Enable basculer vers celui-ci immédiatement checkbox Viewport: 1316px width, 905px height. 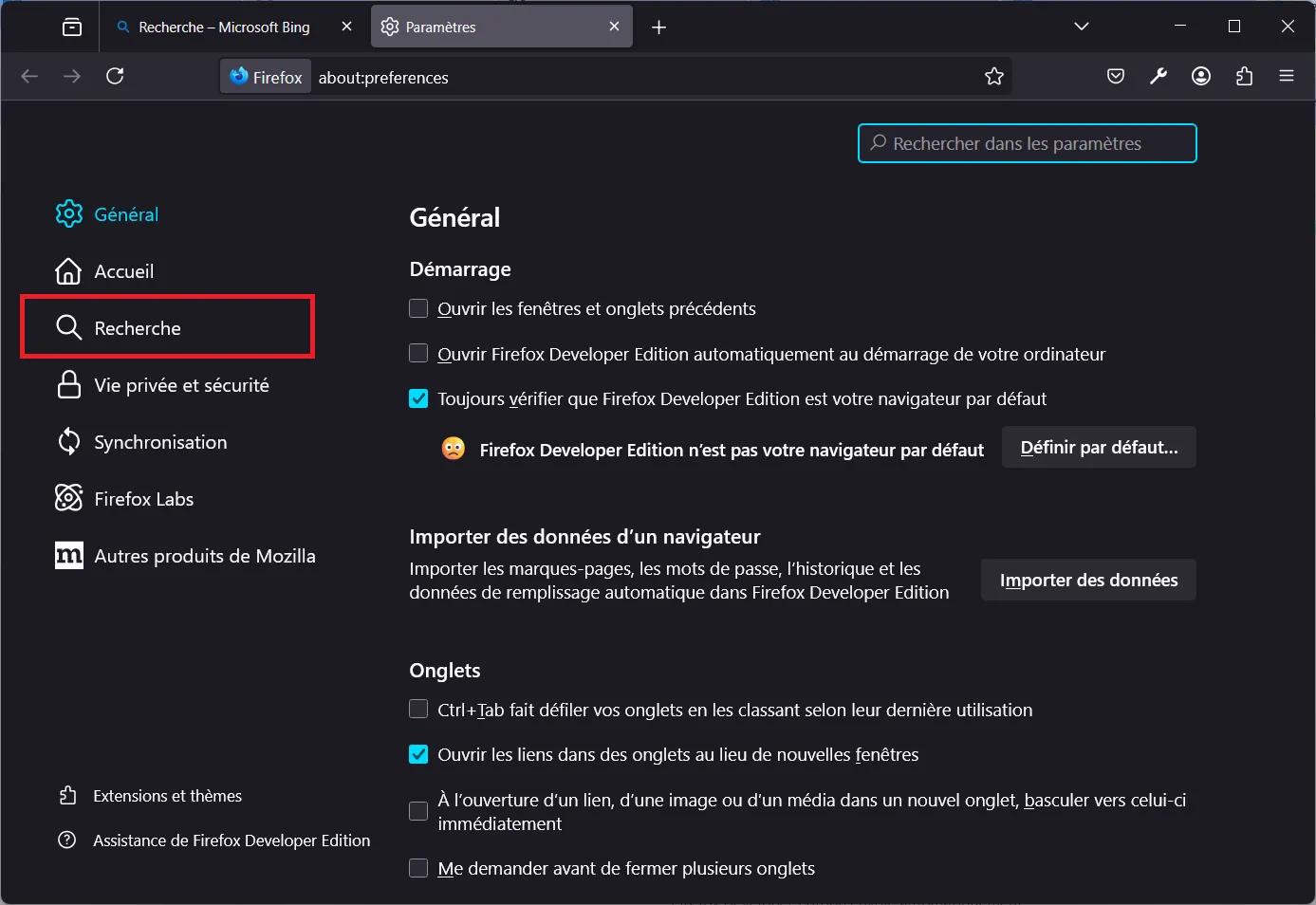coord(418,811)
